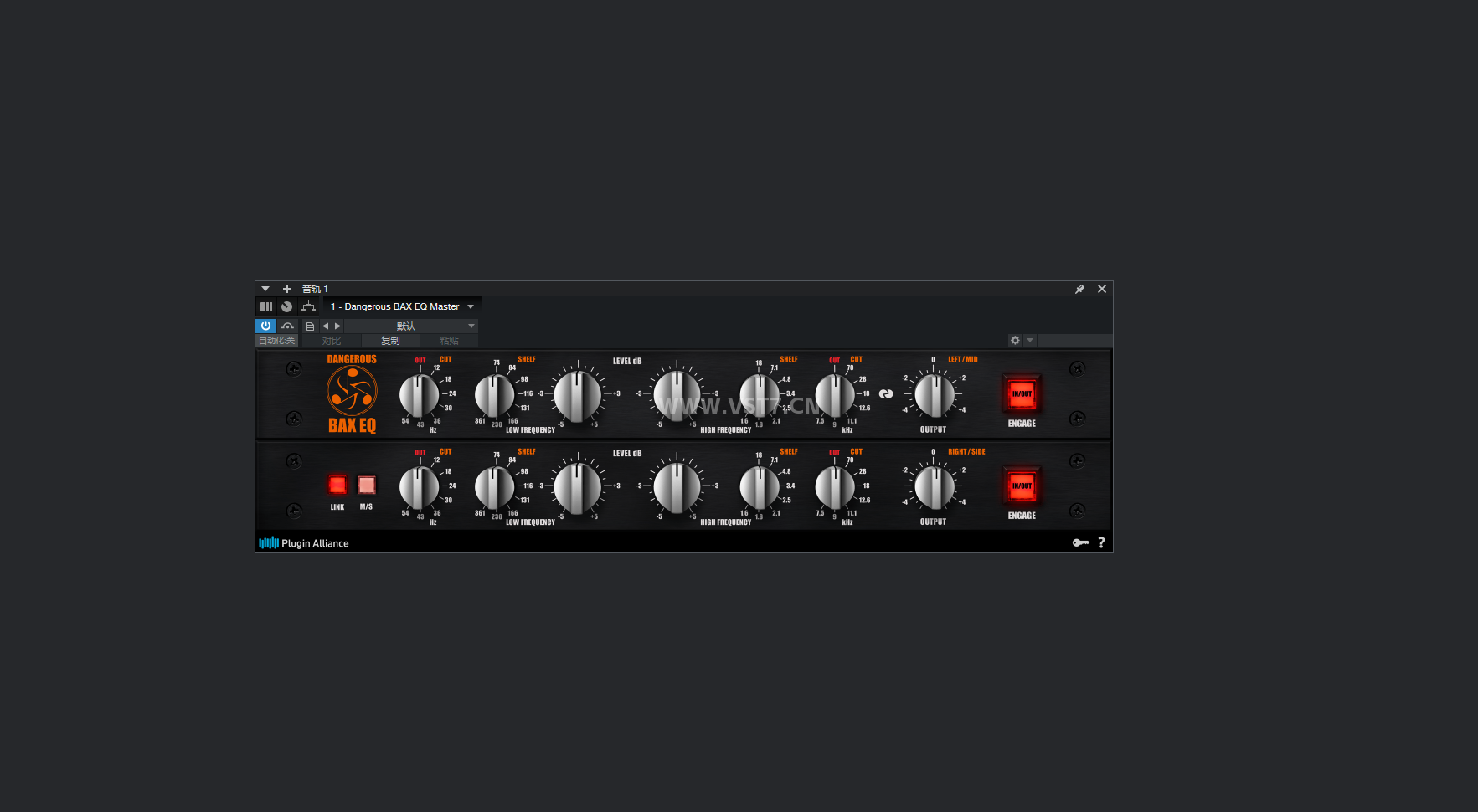Click the link chain icon between channels

coord(886,393)
